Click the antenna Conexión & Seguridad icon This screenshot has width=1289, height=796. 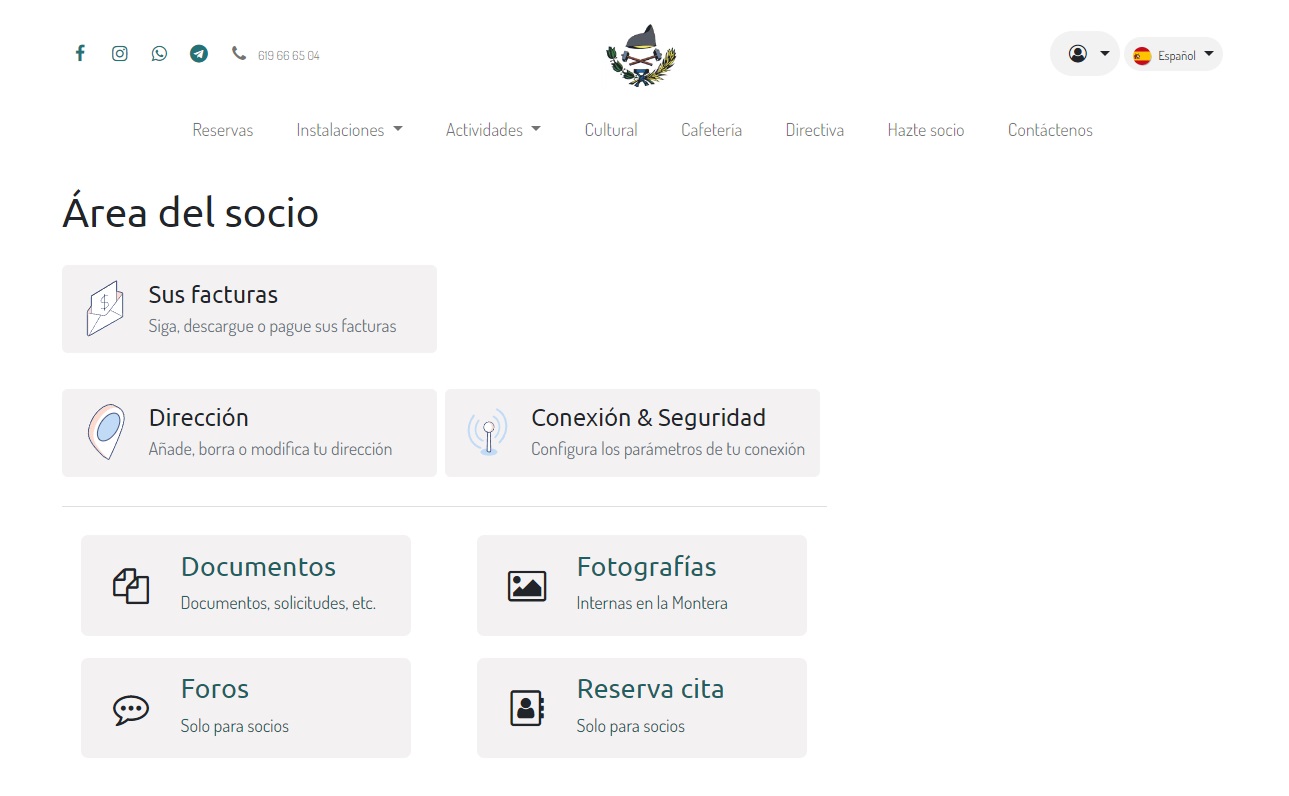coord(488,432)
